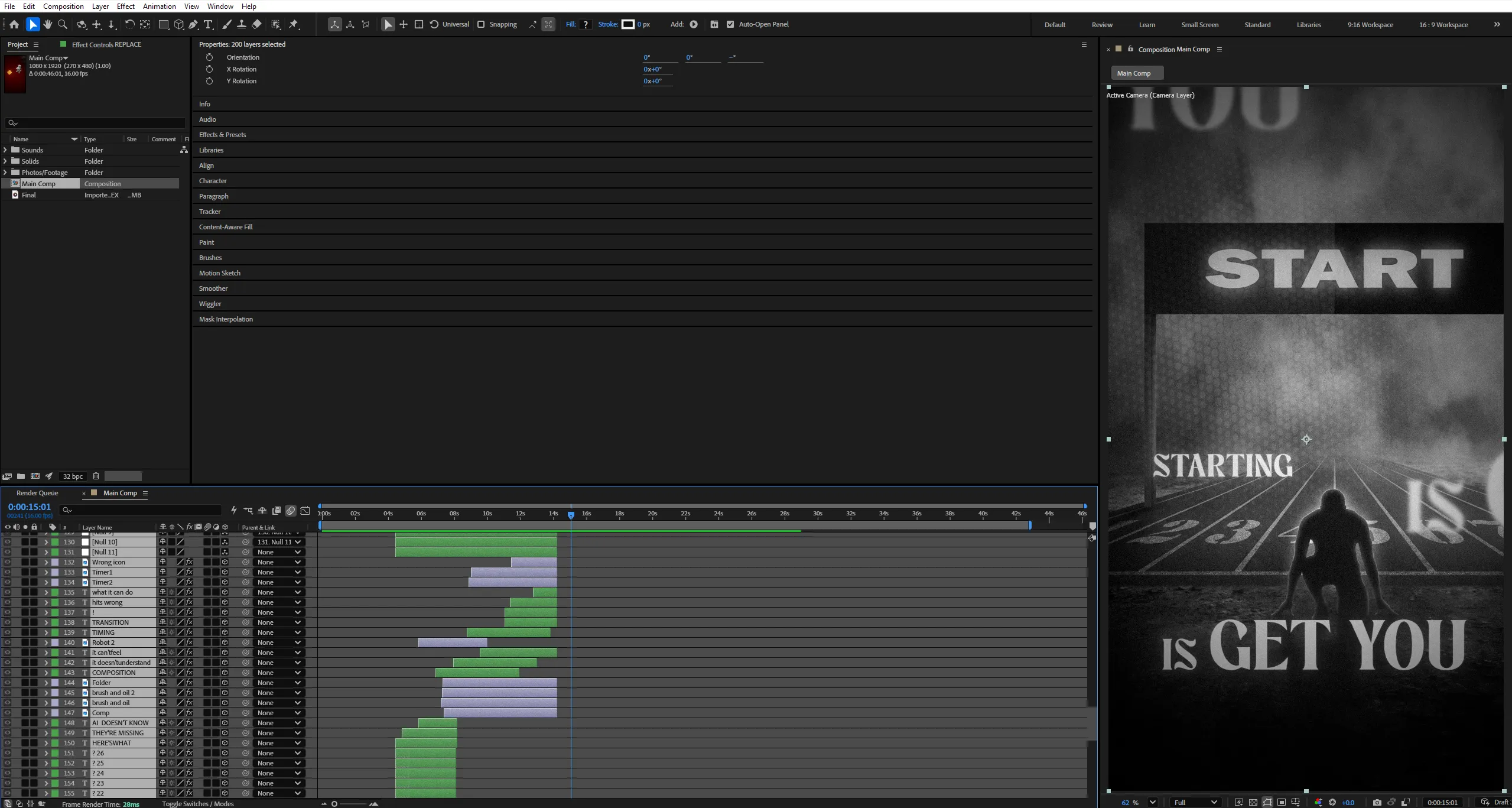Activate the Puppet Pin tool
This screenshot has width=1512, height=808.
[294, 24]
